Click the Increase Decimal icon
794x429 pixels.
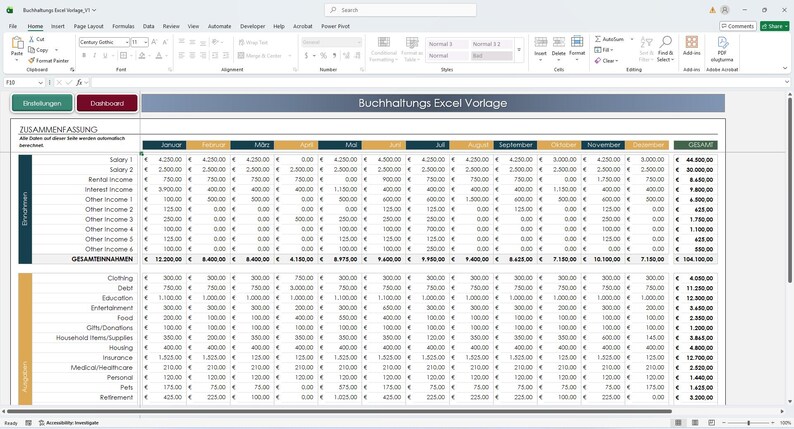click(346, 55)
